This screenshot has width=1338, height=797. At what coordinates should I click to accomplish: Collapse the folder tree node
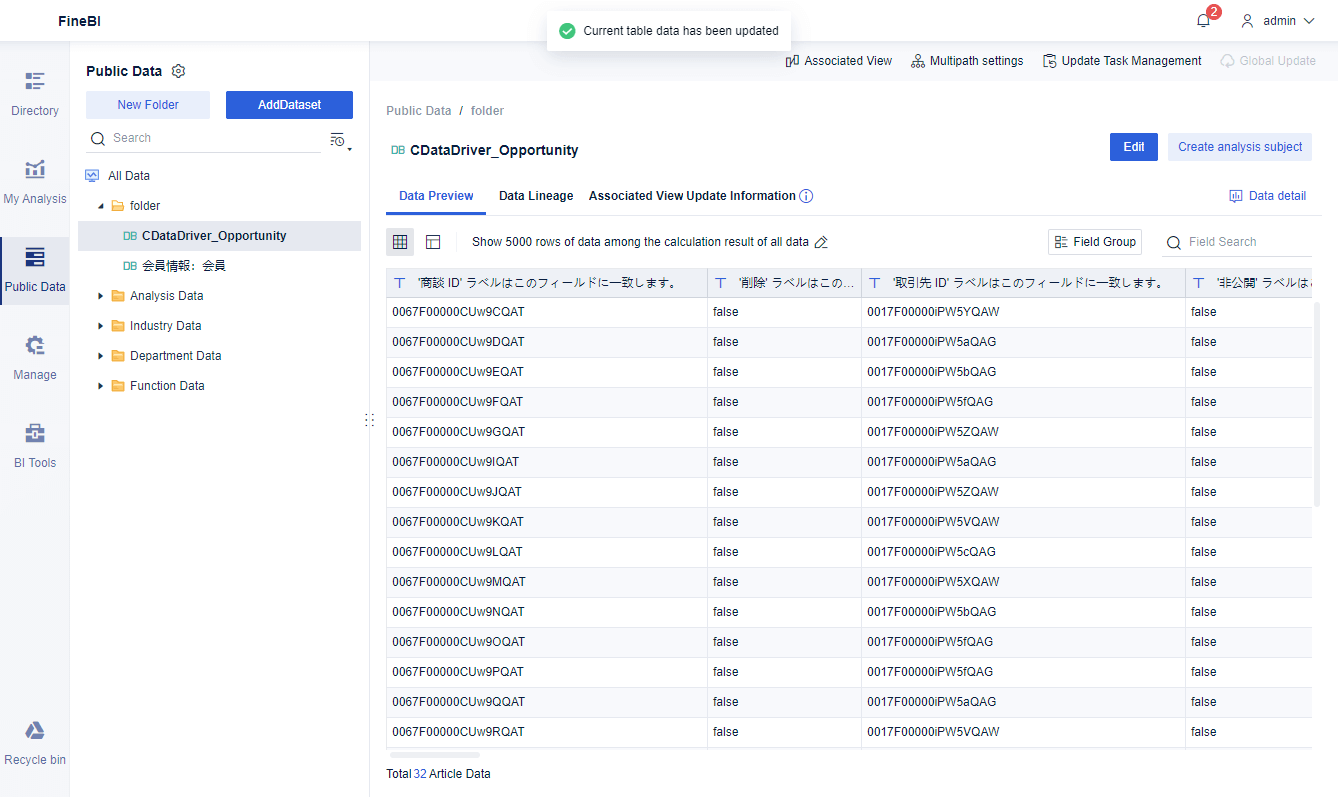pyautogui.click(x=101, y=206)
